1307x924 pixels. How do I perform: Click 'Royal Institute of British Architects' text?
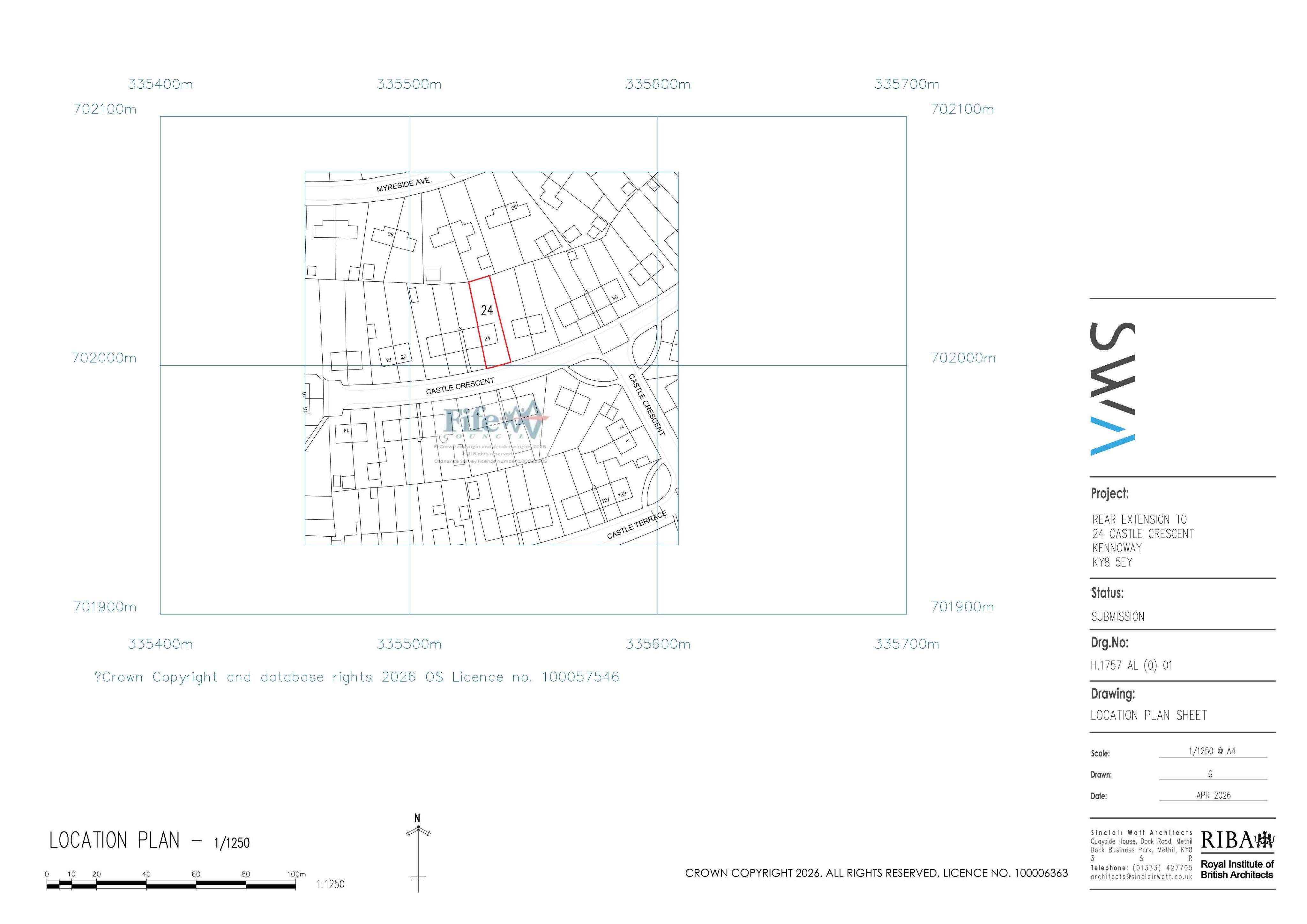coord(1237,869)
